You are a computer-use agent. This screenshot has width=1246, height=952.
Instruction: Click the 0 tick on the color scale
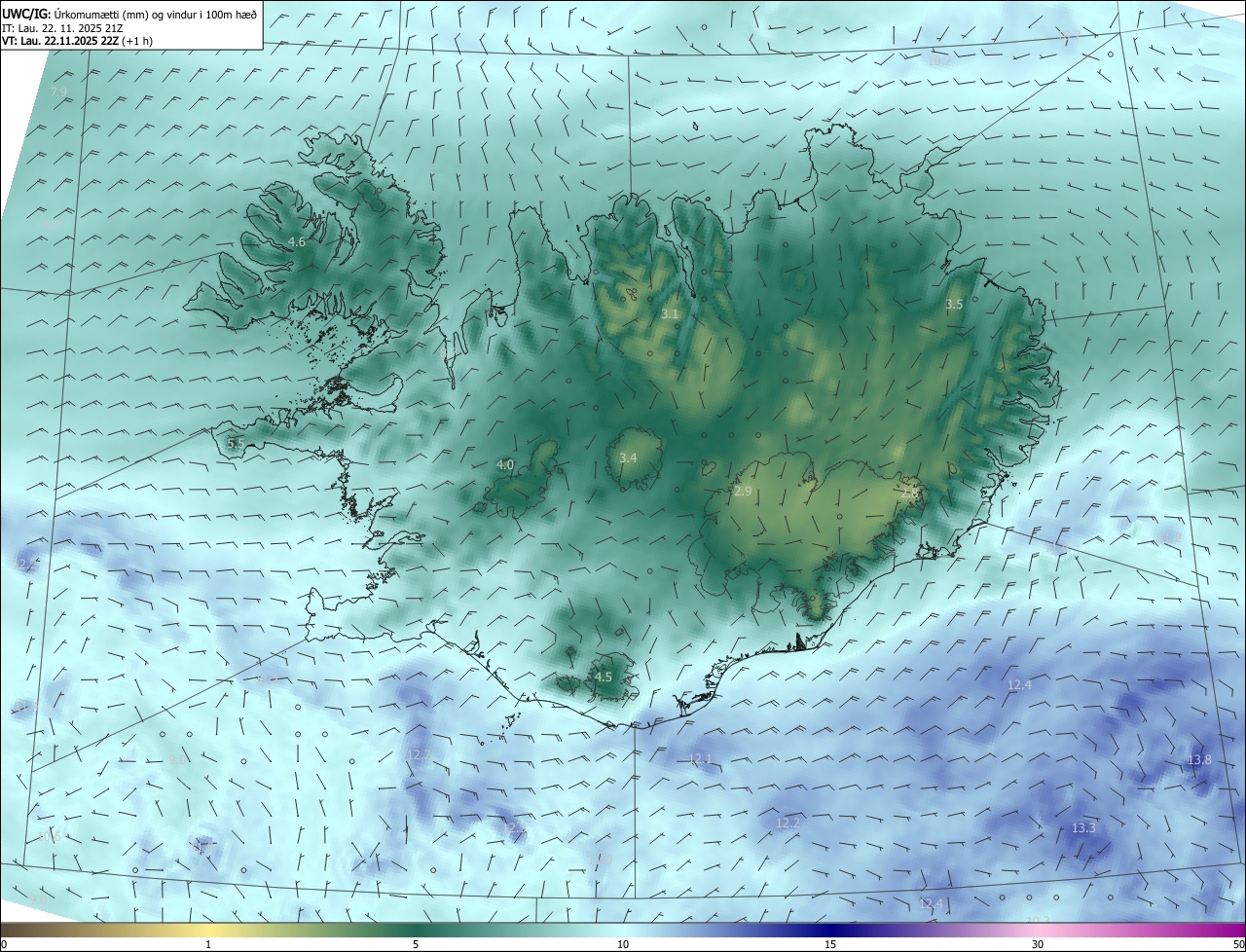click(x=4, y=944)
